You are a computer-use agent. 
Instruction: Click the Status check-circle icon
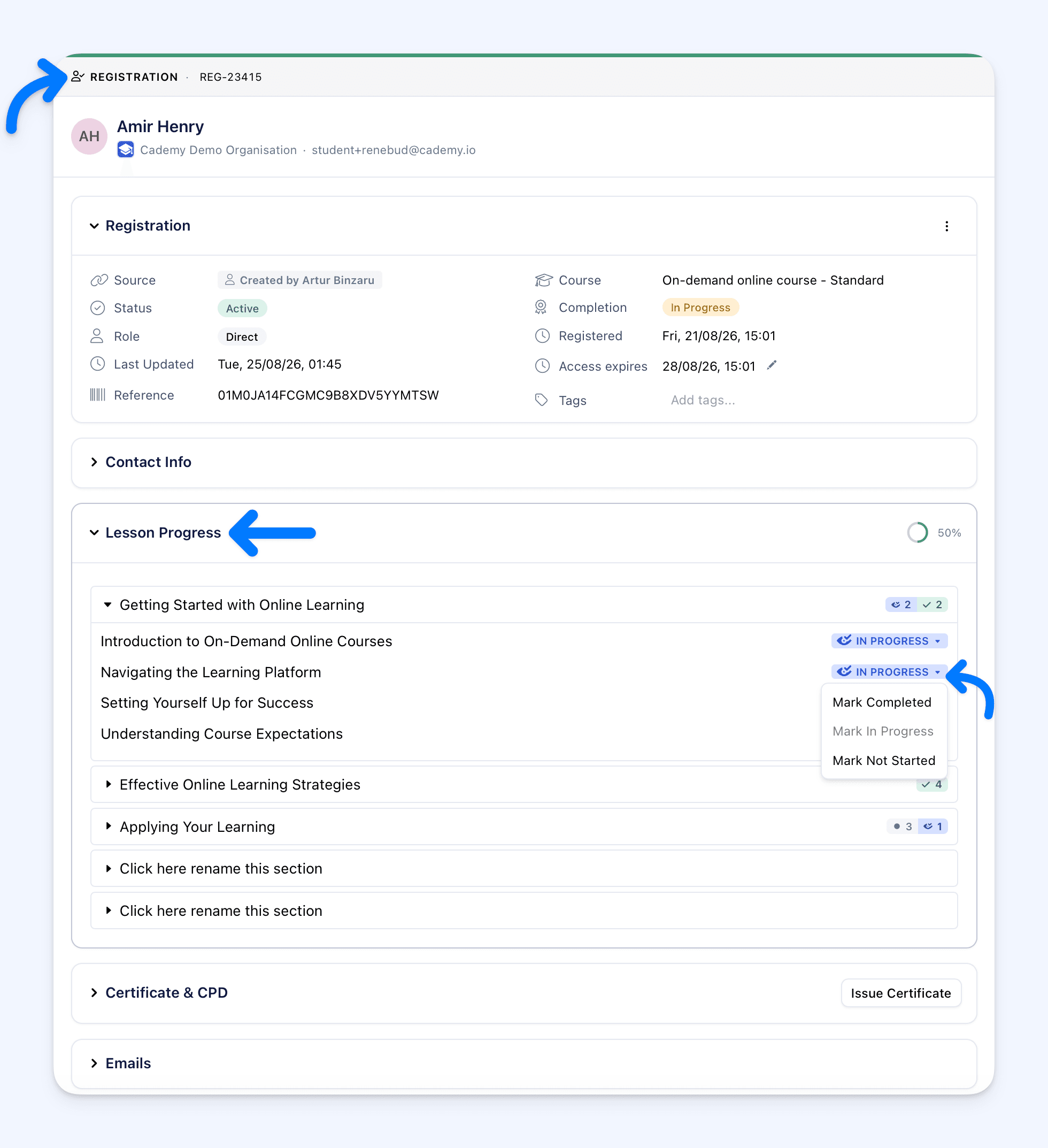pos(98,308)
